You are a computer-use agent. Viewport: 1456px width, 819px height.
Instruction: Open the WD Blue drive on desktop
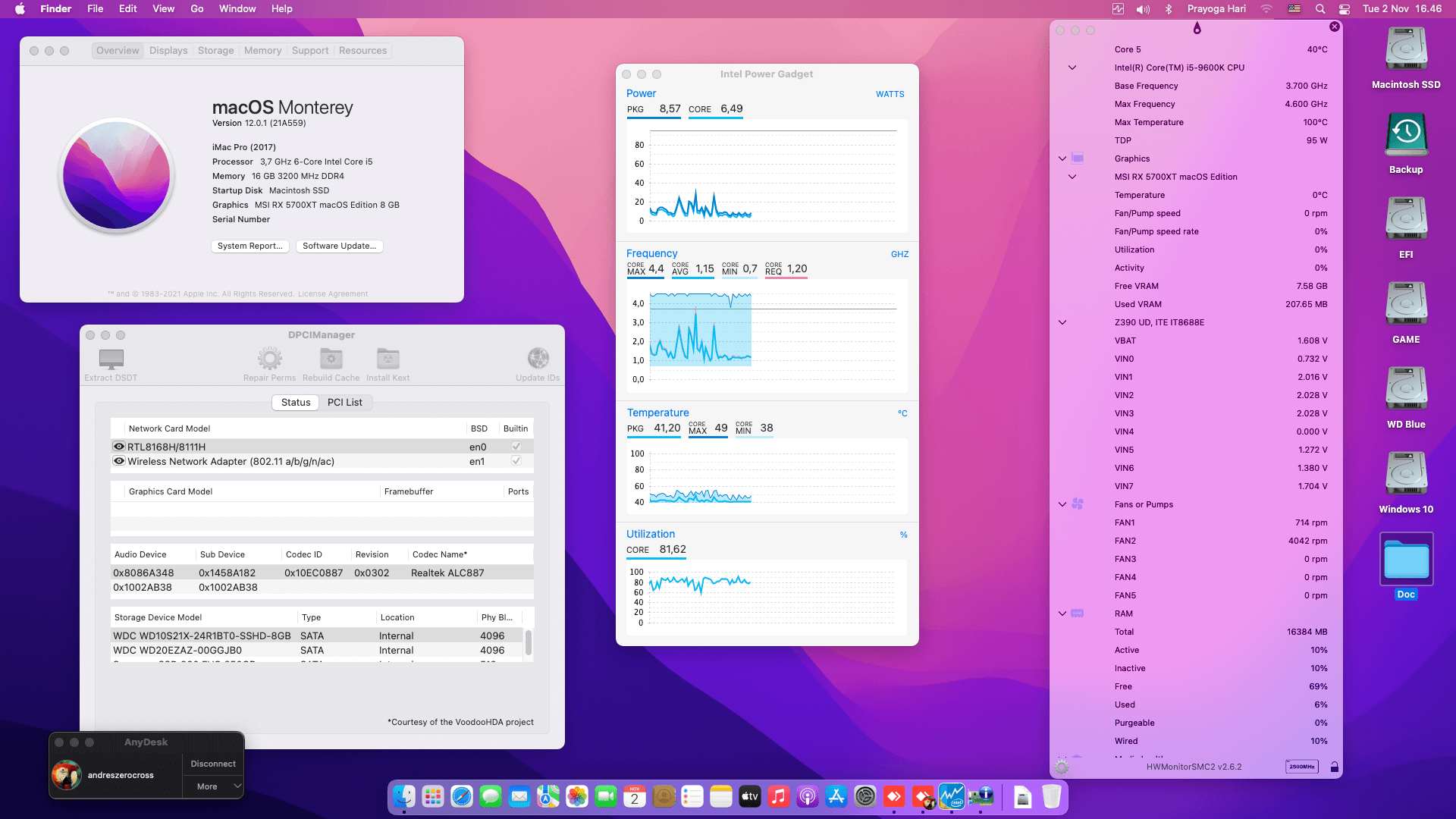tap(1406, 389)
